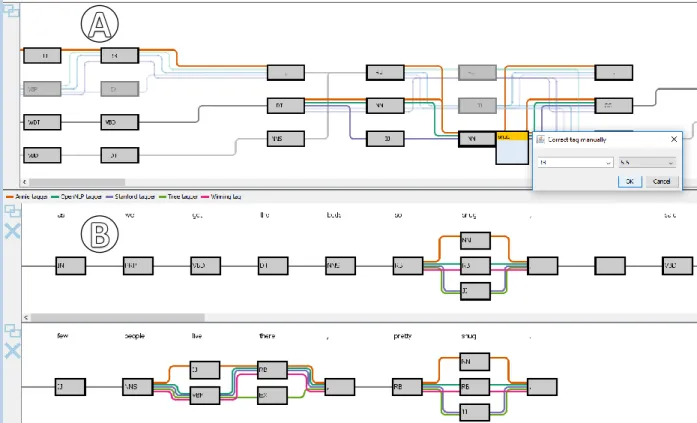Click window icon beside 'few people live' sentence
Screen dimensions: 697x423
click(x=12, y=331)
